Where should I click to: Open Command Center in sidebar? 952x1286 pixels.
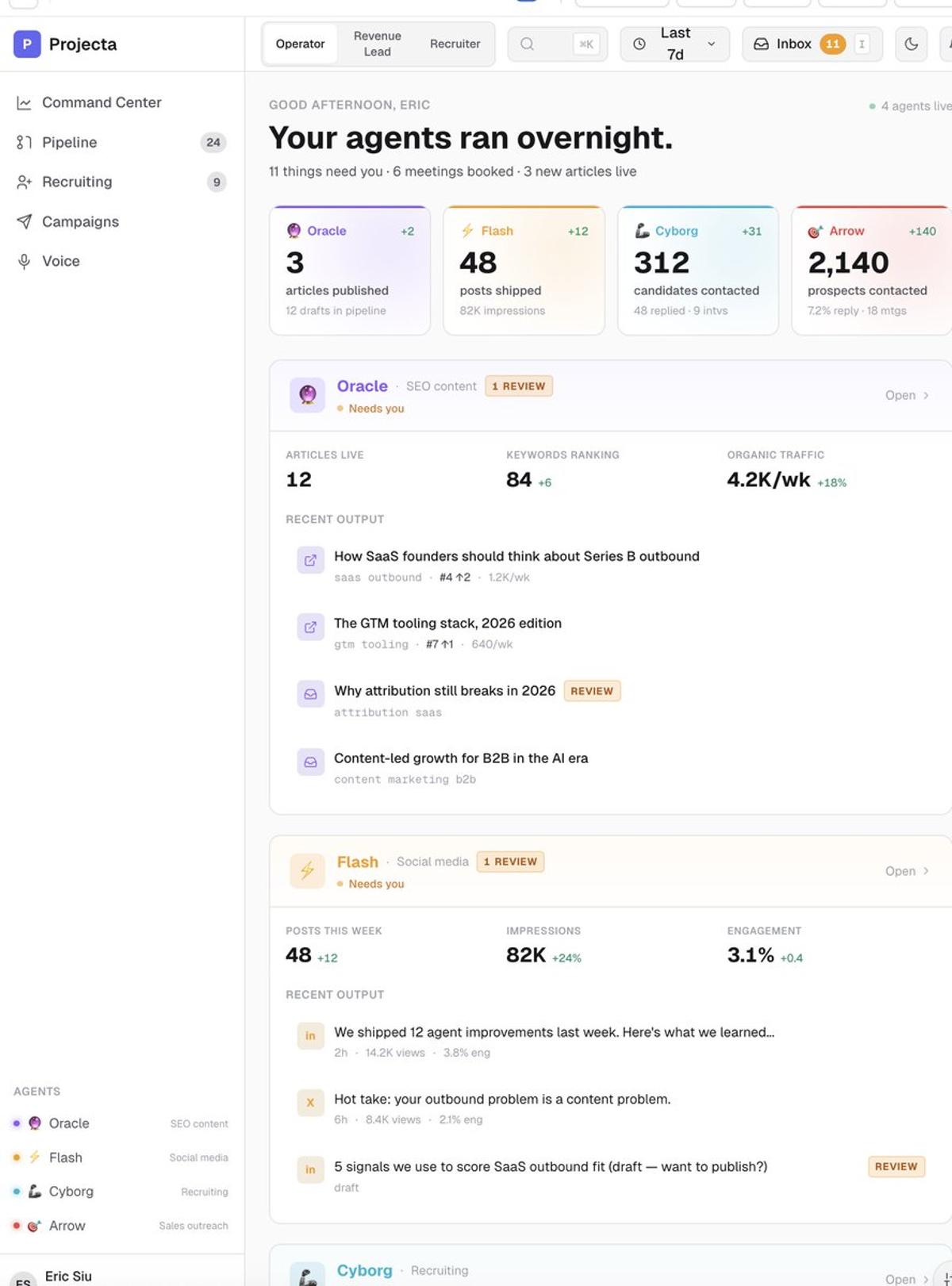(x=122, y=102)
